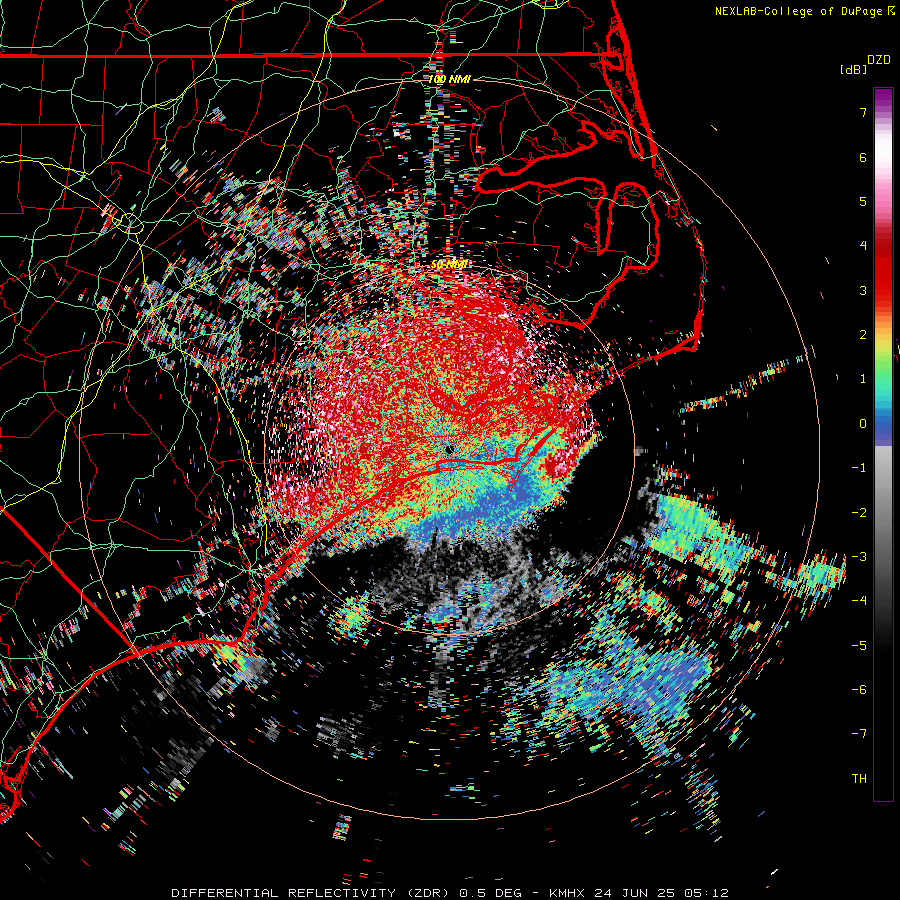Click the 5 value on the color scale

[x=863, y=201]
